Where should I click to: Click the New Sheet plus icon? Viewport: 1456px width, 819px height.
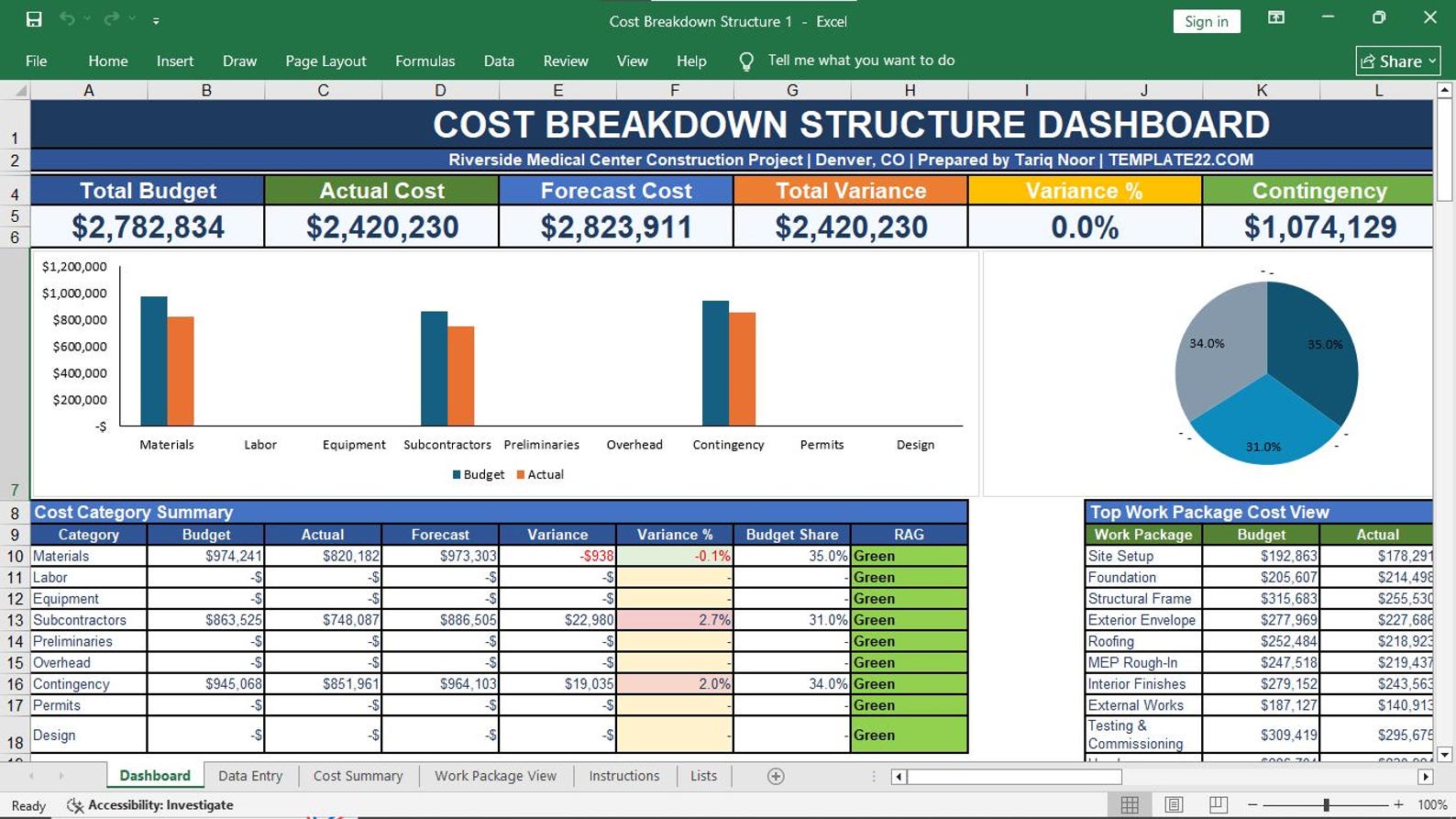coord(776,777)
